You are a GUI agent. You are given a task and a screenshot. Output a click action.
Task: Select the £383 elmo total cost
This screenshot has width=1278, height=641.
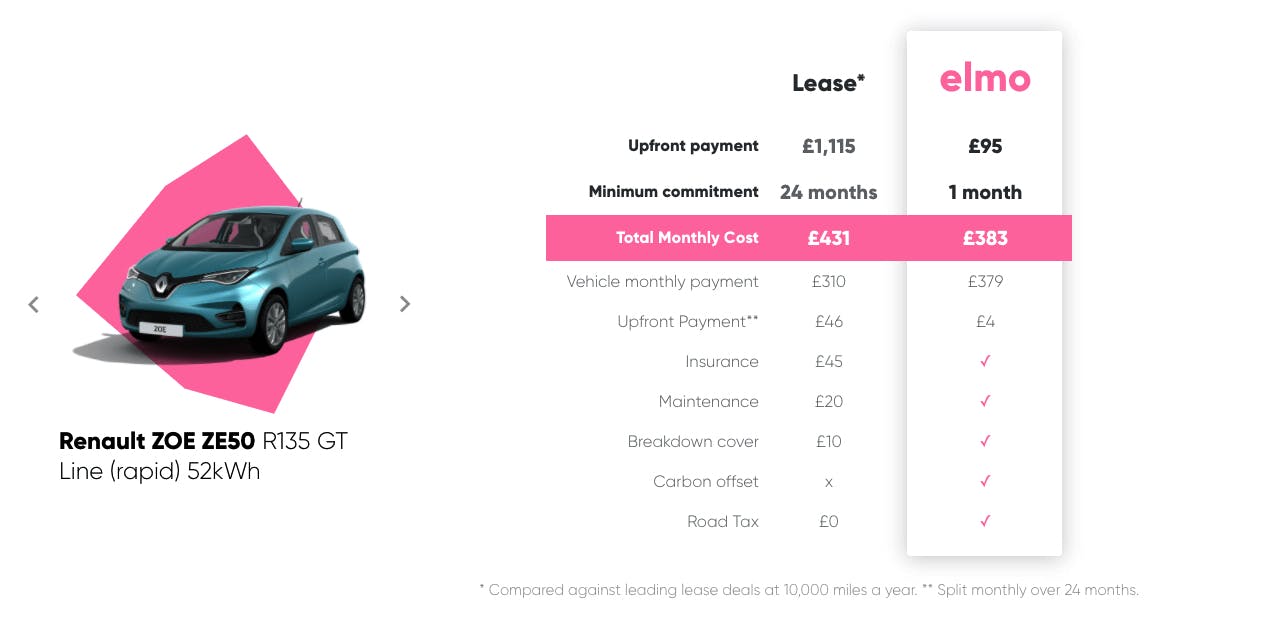tap(985, 238)
